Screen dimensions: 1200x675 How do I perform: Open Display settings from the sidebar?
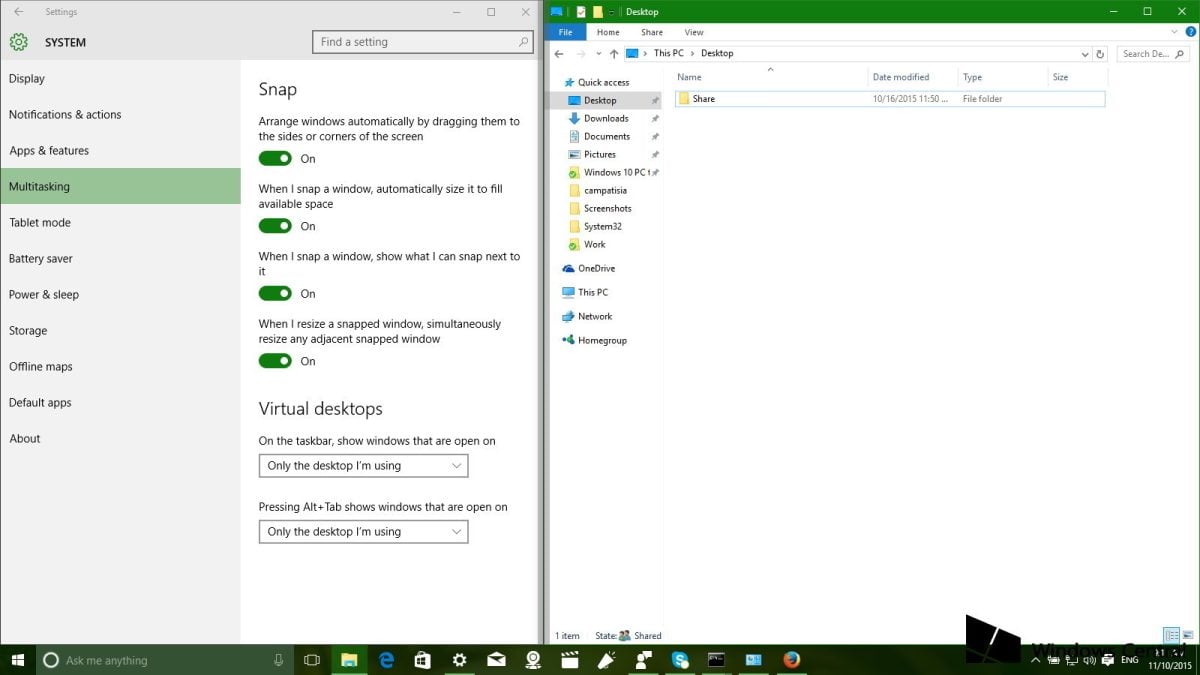tap(27, 78)
